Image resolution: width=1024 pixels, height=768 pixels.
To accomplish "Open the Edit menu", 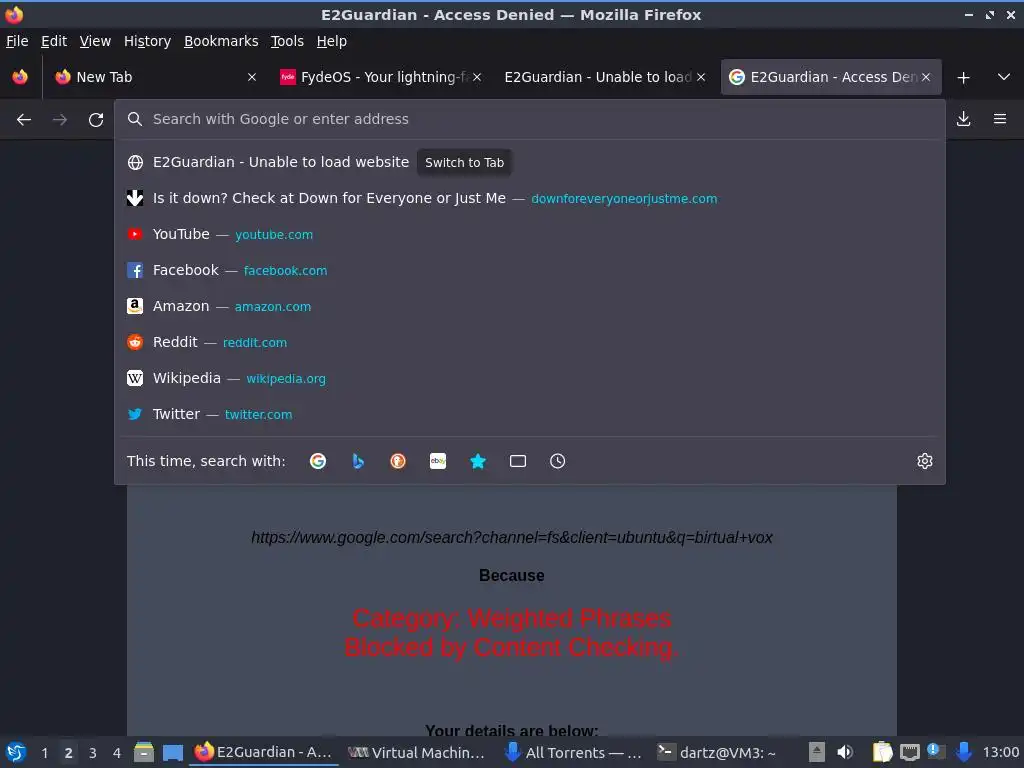I will coord(54,41).
